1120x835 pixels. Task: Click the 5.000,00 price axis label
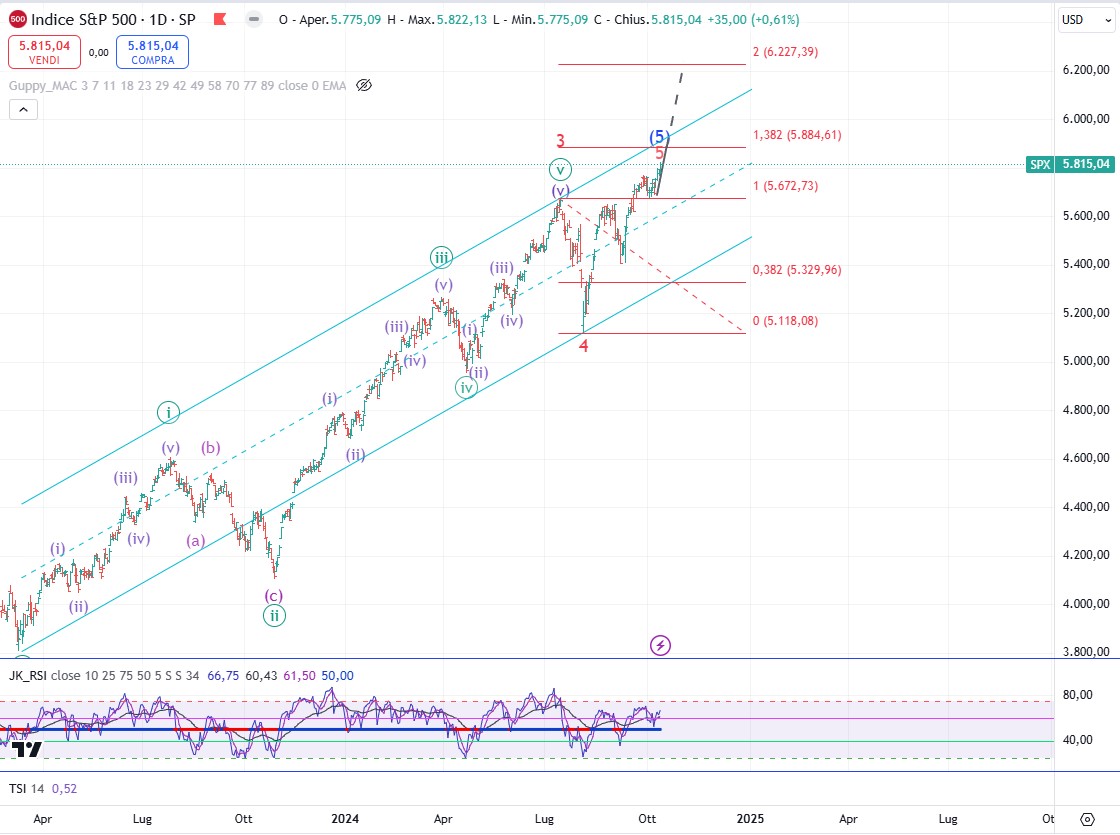tap(1086, 361)
